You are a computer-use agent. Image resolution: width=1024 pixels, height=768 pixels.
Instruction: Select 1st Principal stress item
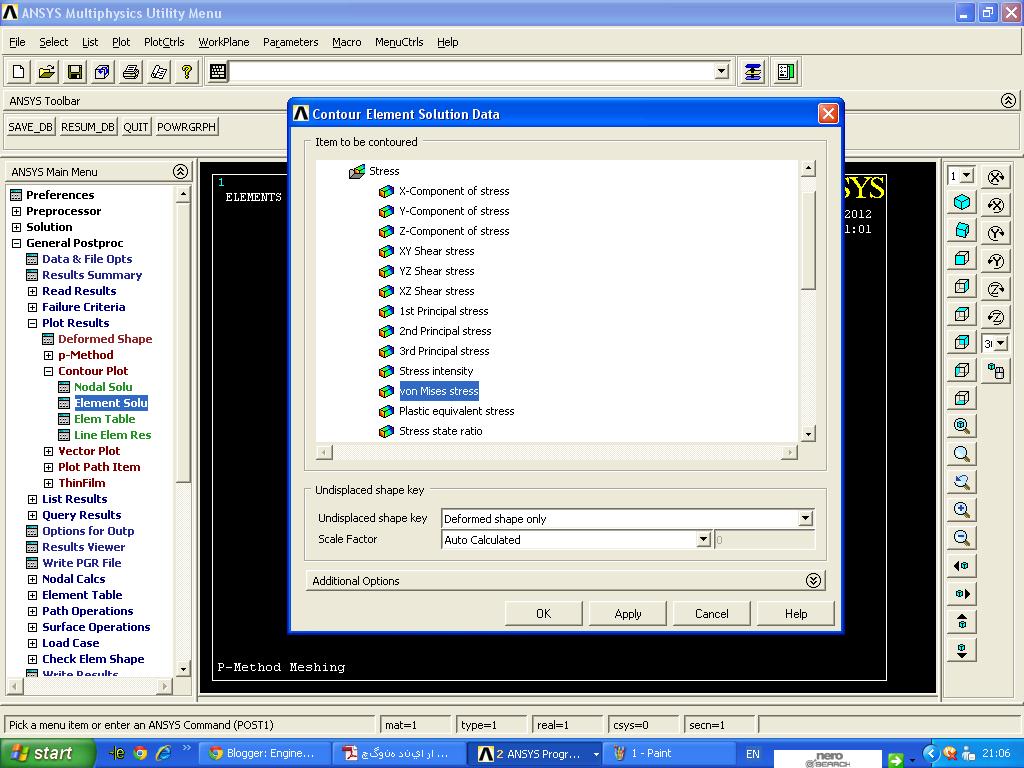pyautogui.click(x=443, y=311)
